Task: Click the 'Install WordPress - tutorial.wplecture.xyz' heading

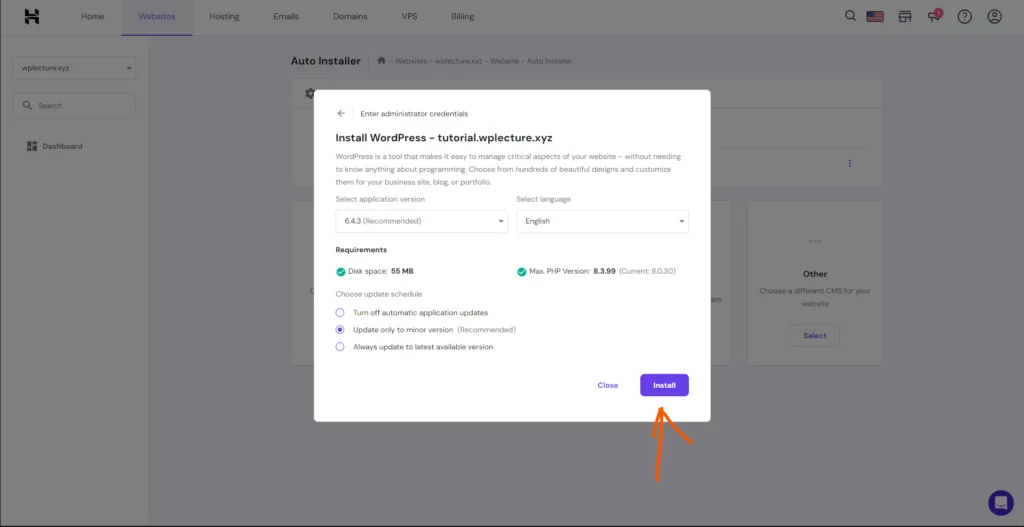Action: [444, 138]
